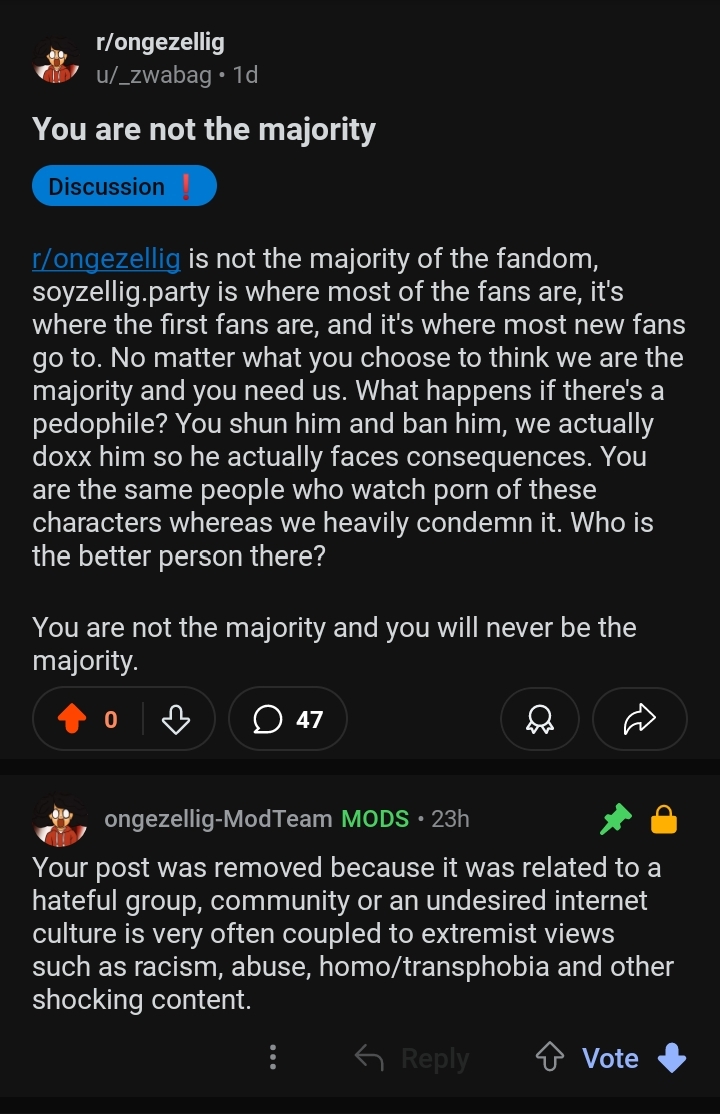The width and height of the screenshot is (720, 1114).
Task: Upvote the ModTeam comment
Action: tap(550, 1058)
